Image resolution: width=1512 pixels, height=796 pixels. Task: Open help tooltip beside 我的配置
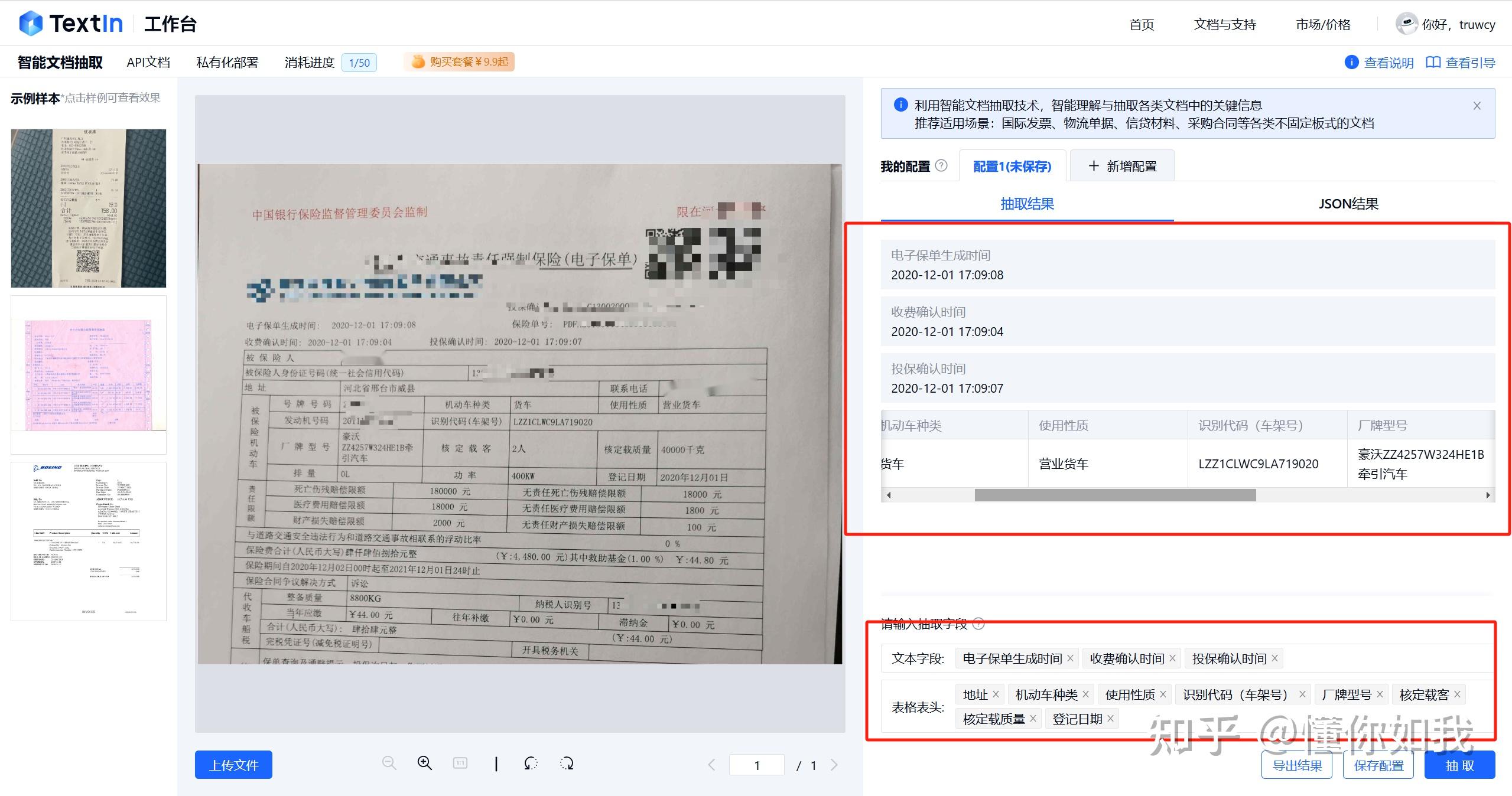point(941,167)
